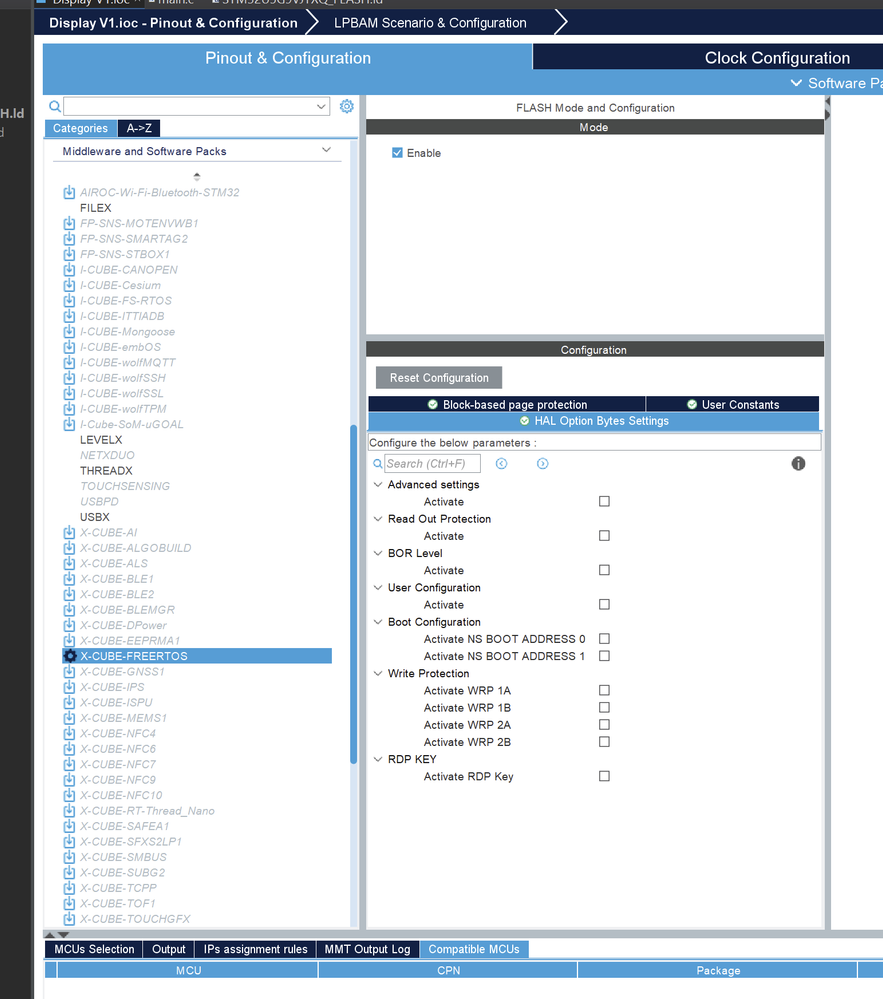
Task: Click the download icon beside X-CUBE-BLE2
Action: pyautogui.click(x=69, y=594)
